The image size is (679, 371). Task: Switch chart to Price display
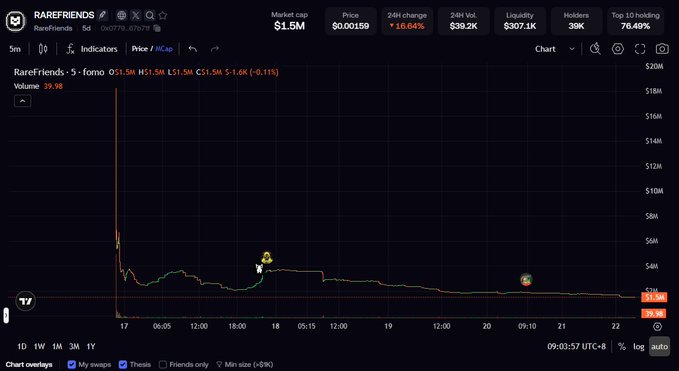[x=139, y=49]
